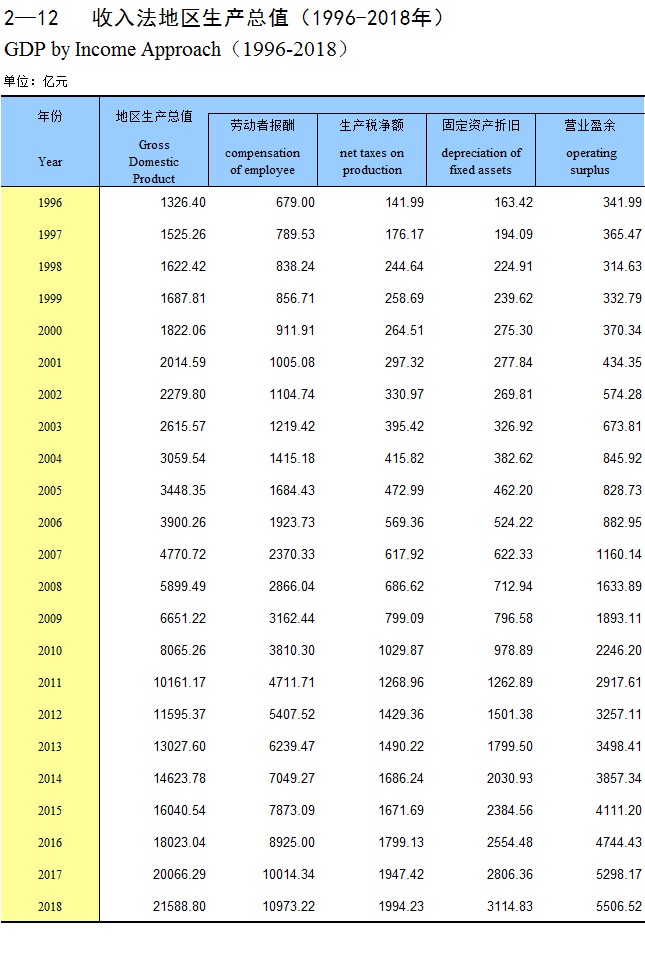
Task: Select the year cell 2005
Action: 50,490
